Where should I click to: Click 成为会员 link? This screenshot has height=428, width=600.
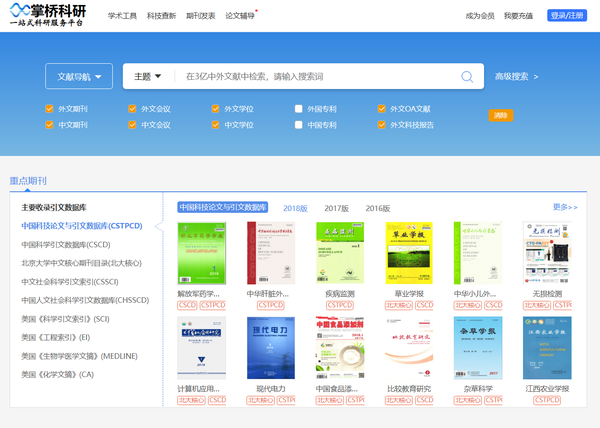(480, 16)
